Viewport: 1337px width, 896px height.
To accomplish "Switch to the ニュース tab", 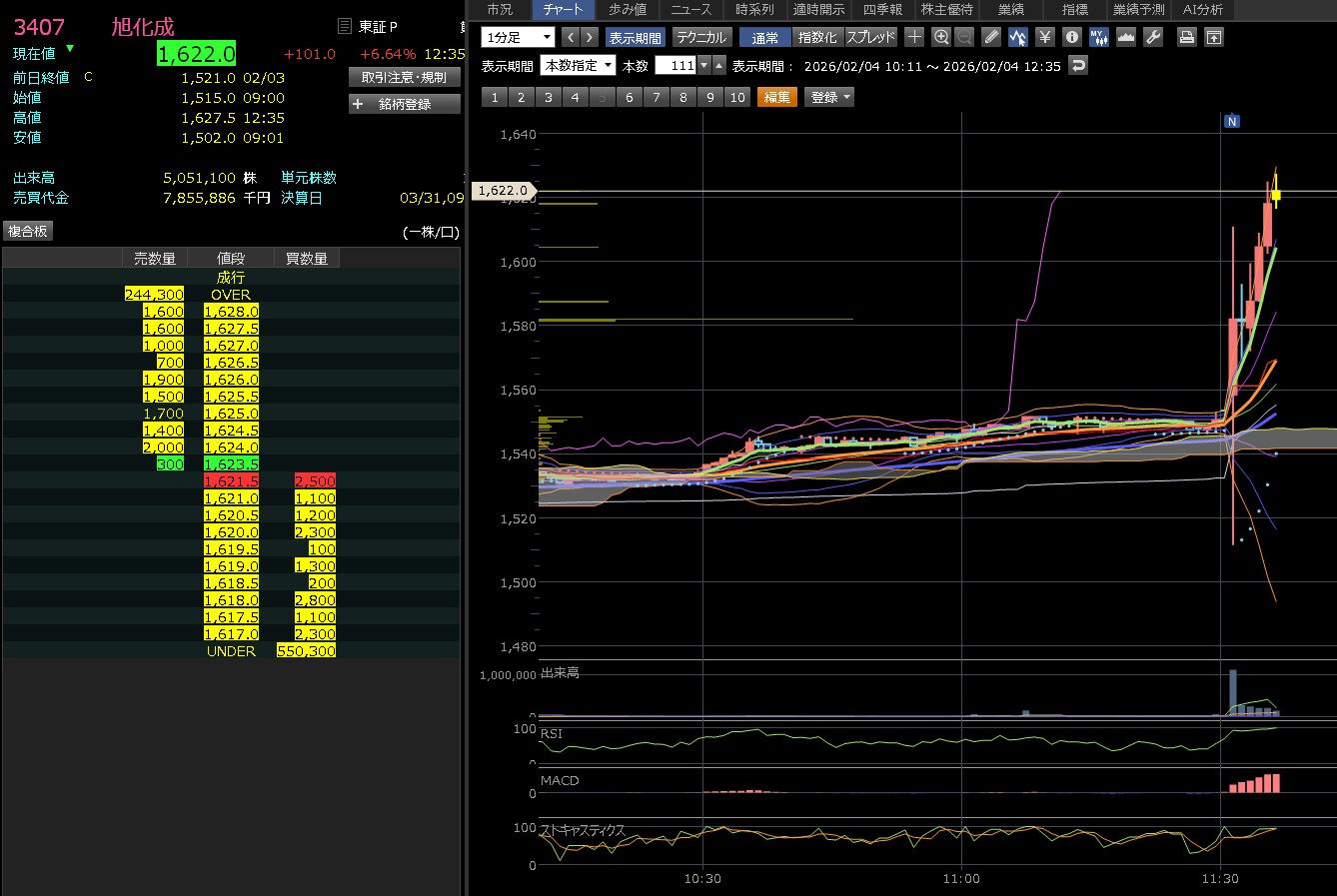I will [x=690, y=9].
